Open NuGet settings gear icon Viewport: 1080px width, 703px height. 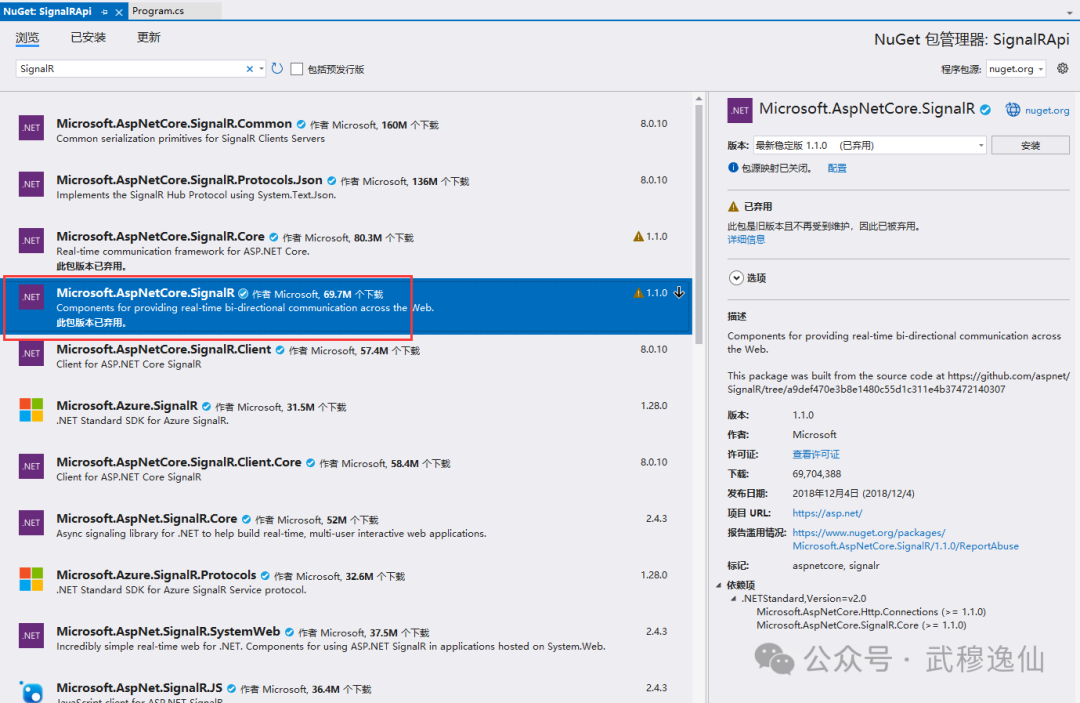click(1063, 68)
